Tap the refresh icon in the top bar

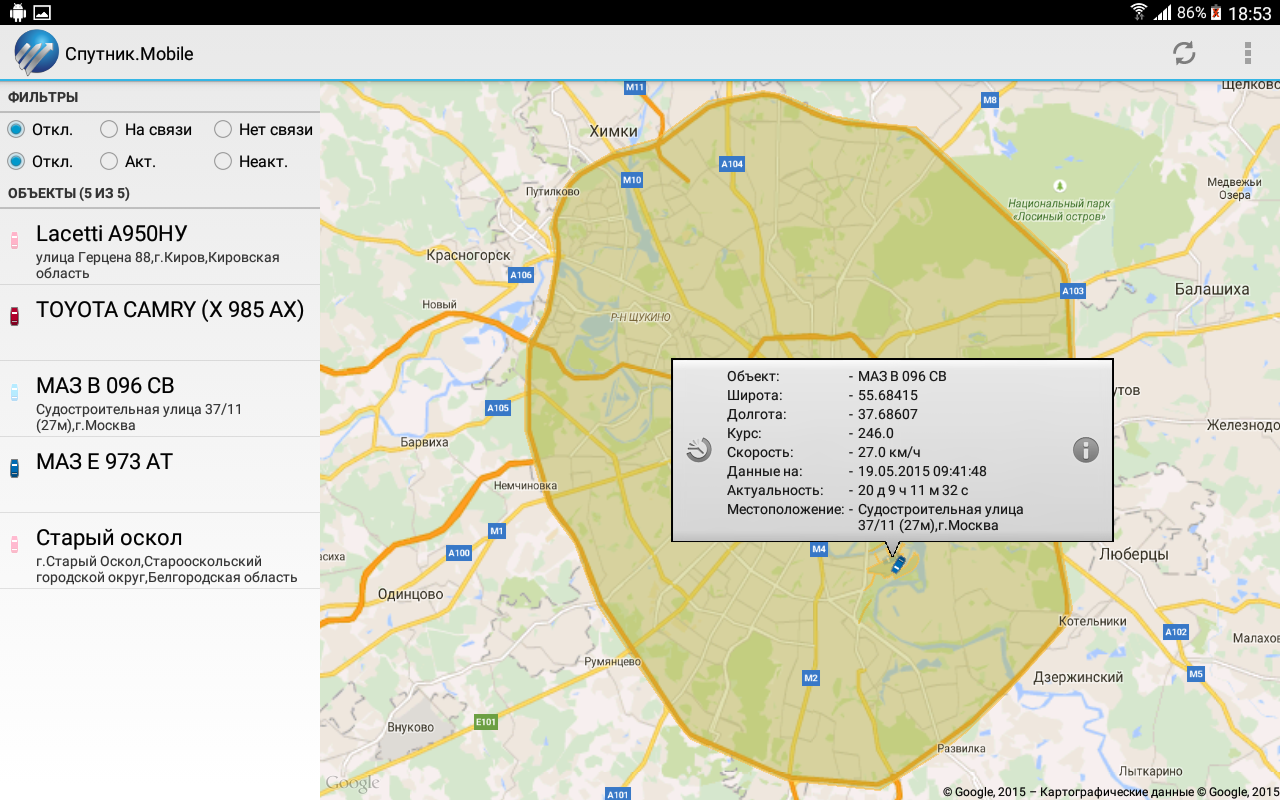[1184, 53]
